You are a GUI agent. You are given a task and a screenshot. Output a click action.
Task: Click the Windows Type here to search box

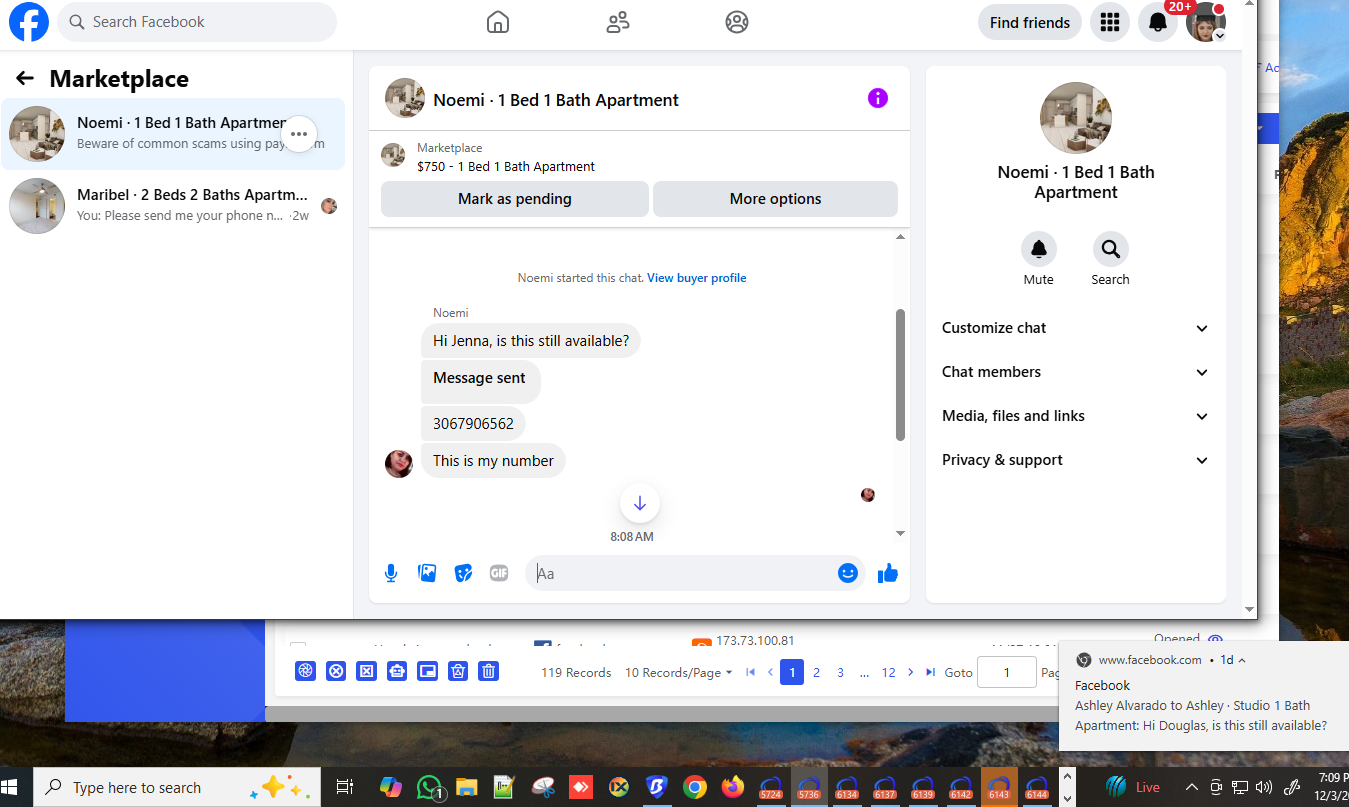[177, 787]
